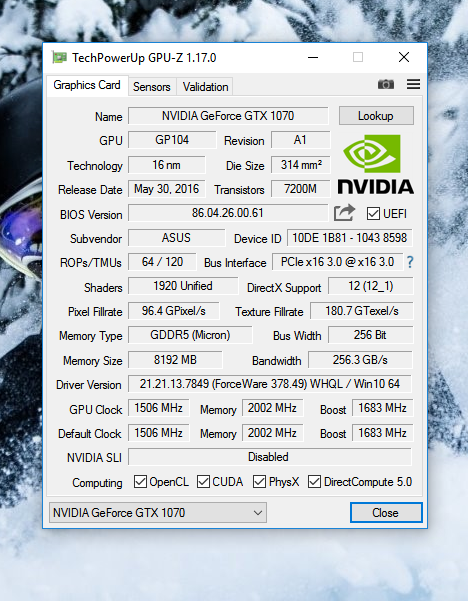The width and height of the screenshot is (468, 601).
Task: Click the Bus Interface field PCIe x16 3.0
Action: click(x=337, y=262)
